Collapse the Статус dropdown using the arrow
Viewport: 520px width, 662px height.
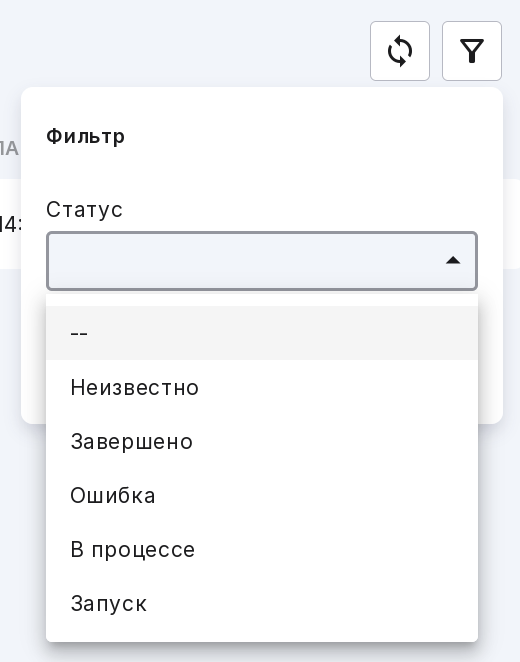[453, 260]
